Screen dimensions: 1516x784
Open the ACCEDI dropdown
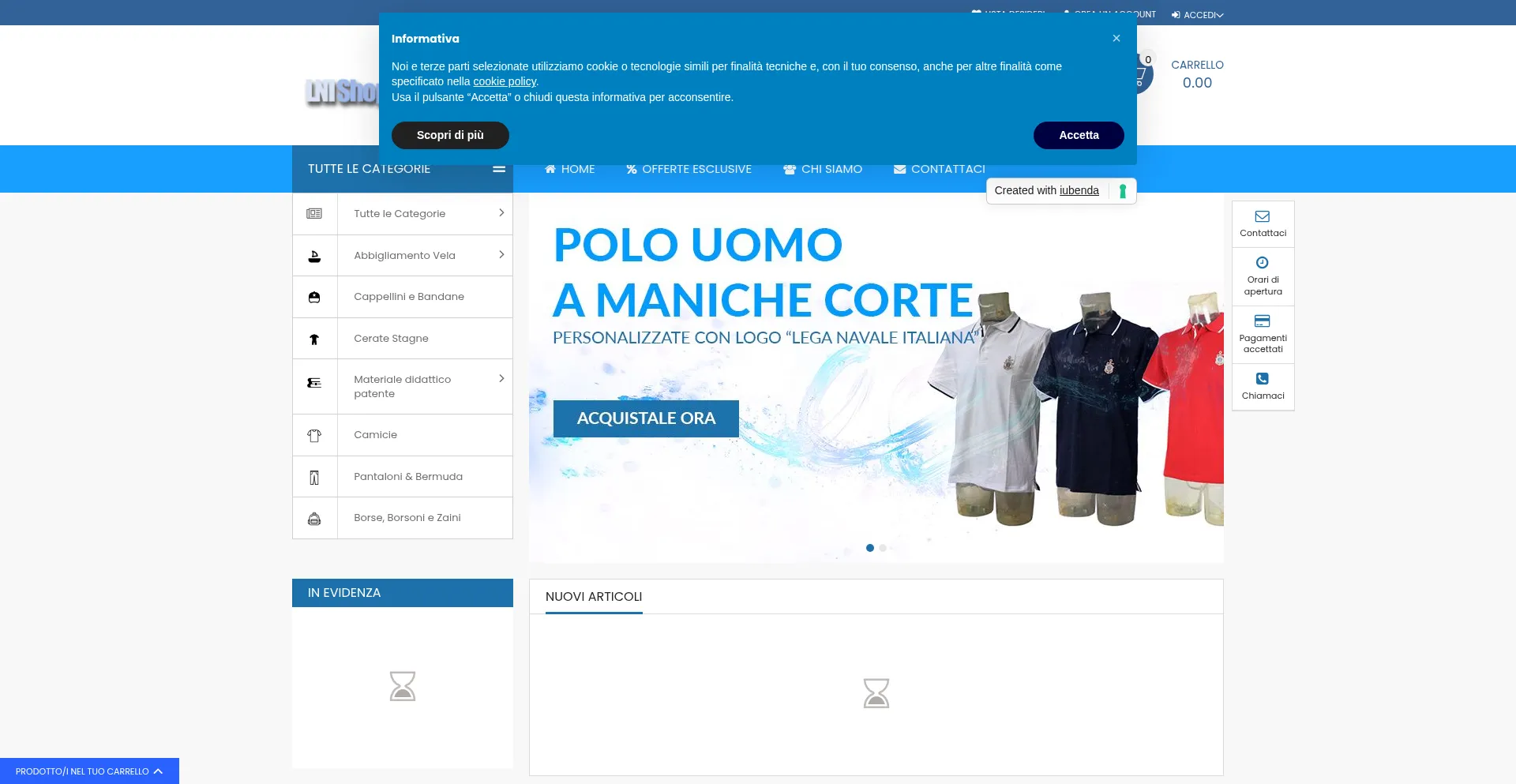coord(1203,15)
